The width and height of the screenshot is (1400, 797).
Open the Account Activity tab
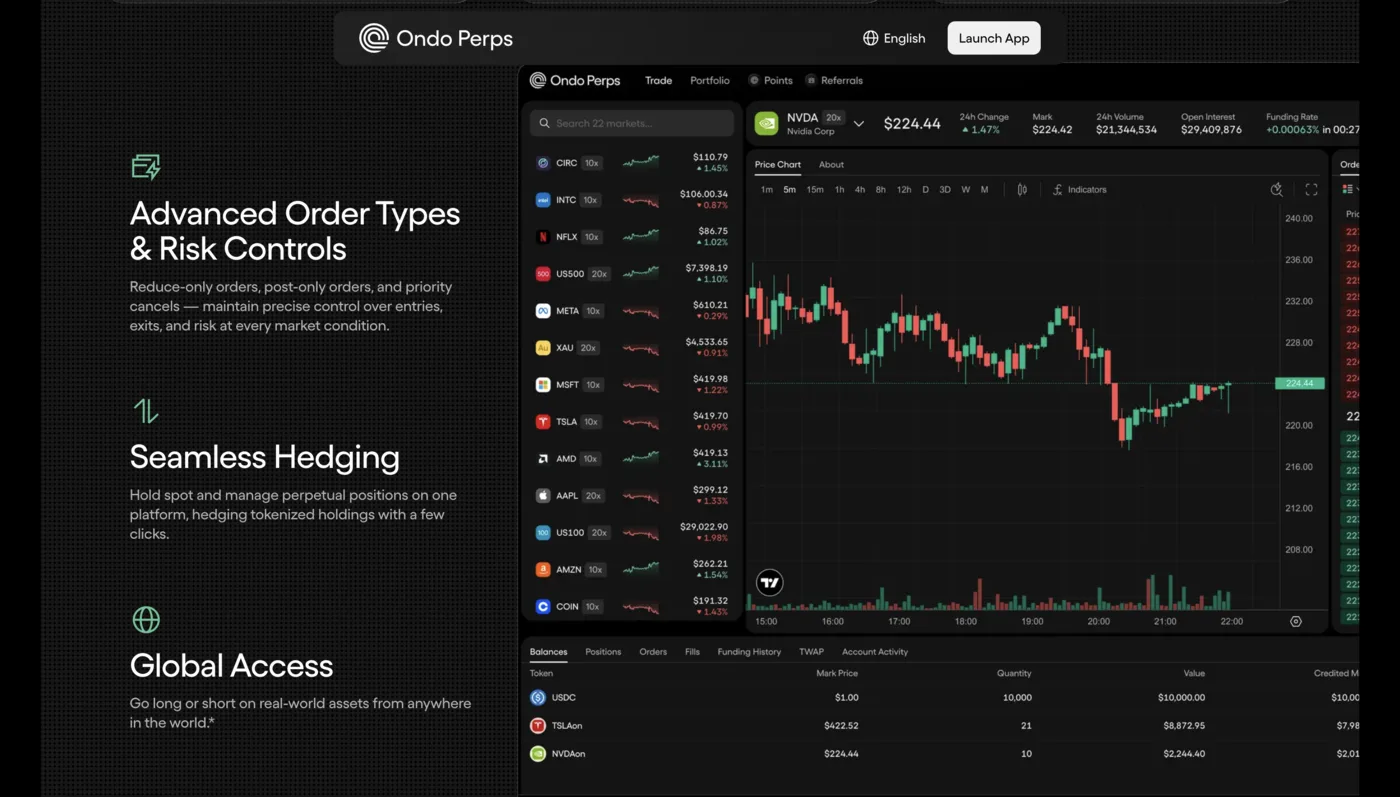[875, 652]
